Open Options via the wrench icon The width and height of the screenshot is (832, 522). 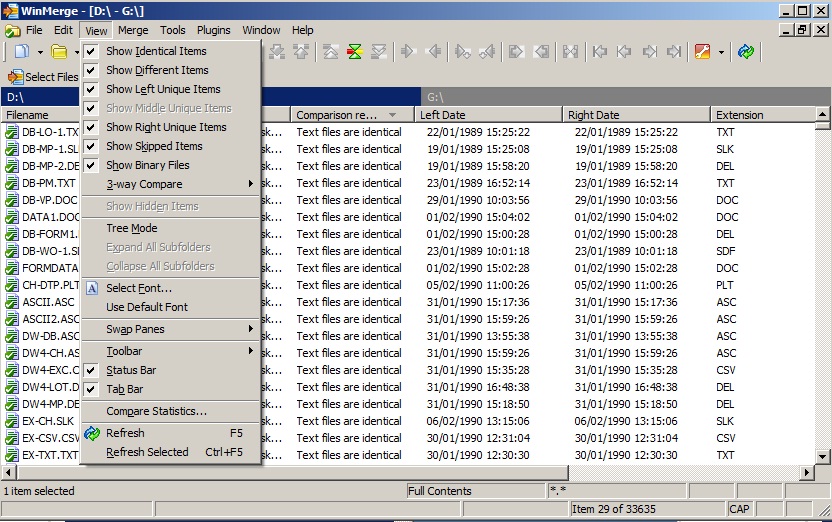pyautogui.click(x=702, y=51)
